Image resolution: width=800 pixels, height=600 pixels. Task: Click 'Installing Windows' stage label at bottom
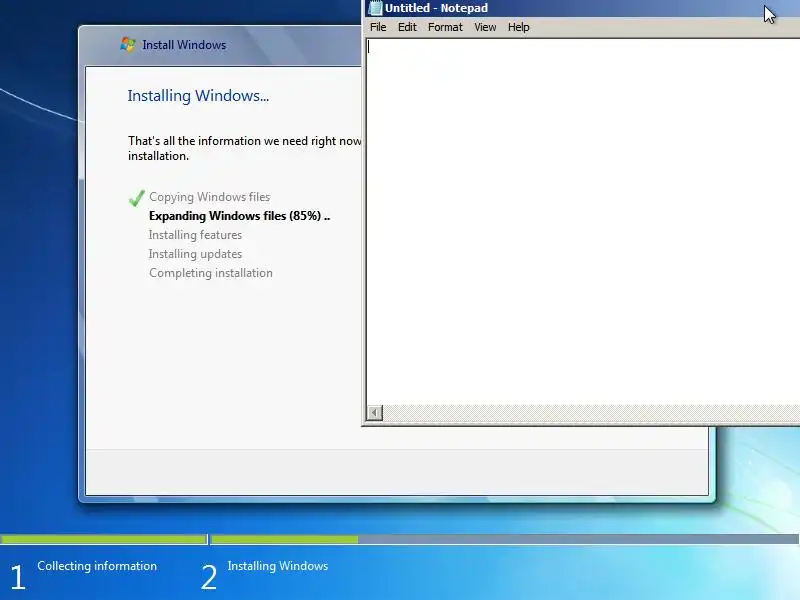pyautogui.click(x=278, y=566)
